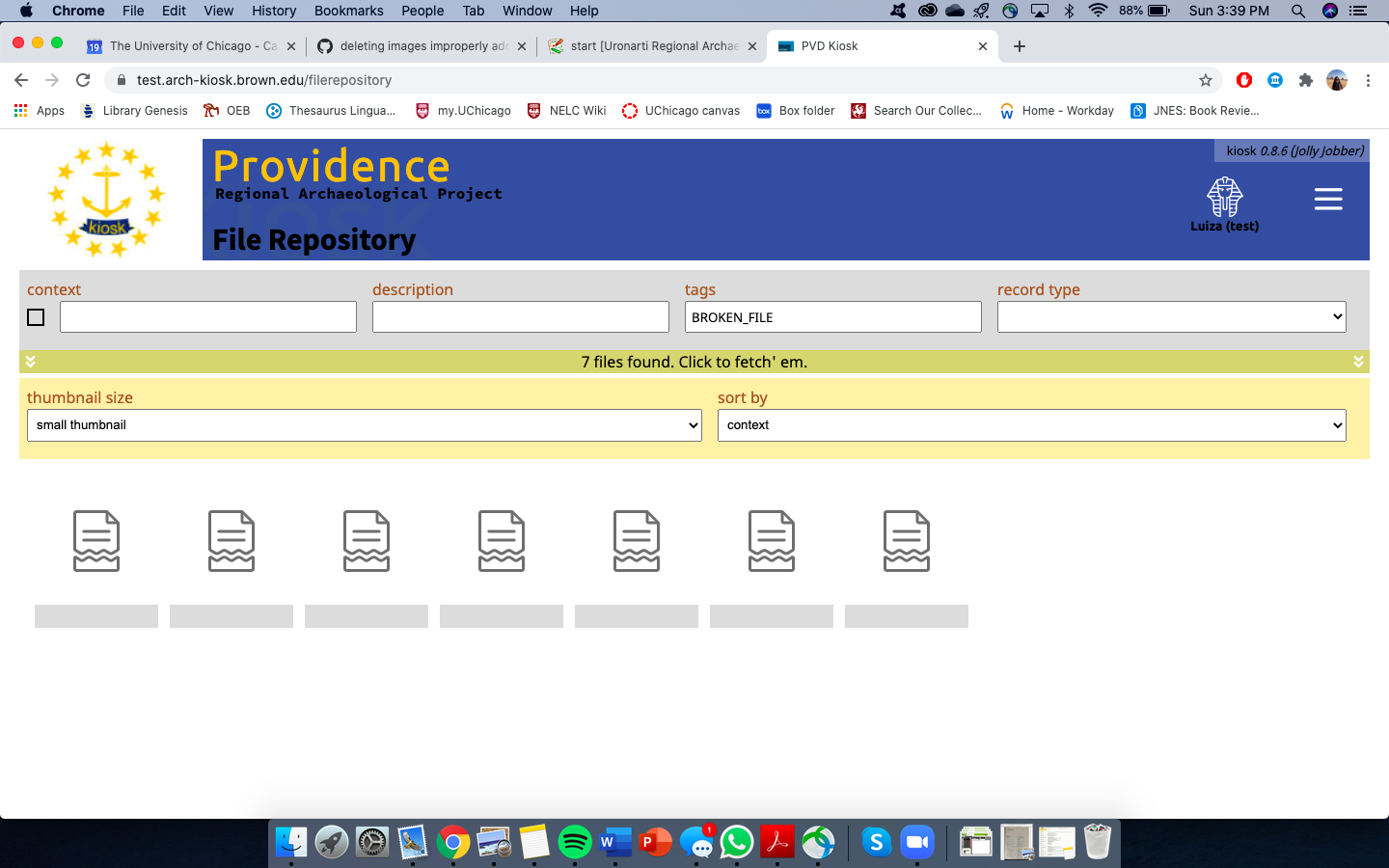Open the first broken file icon
This screenshot has width=1389, height=868.
click(95, 540)
